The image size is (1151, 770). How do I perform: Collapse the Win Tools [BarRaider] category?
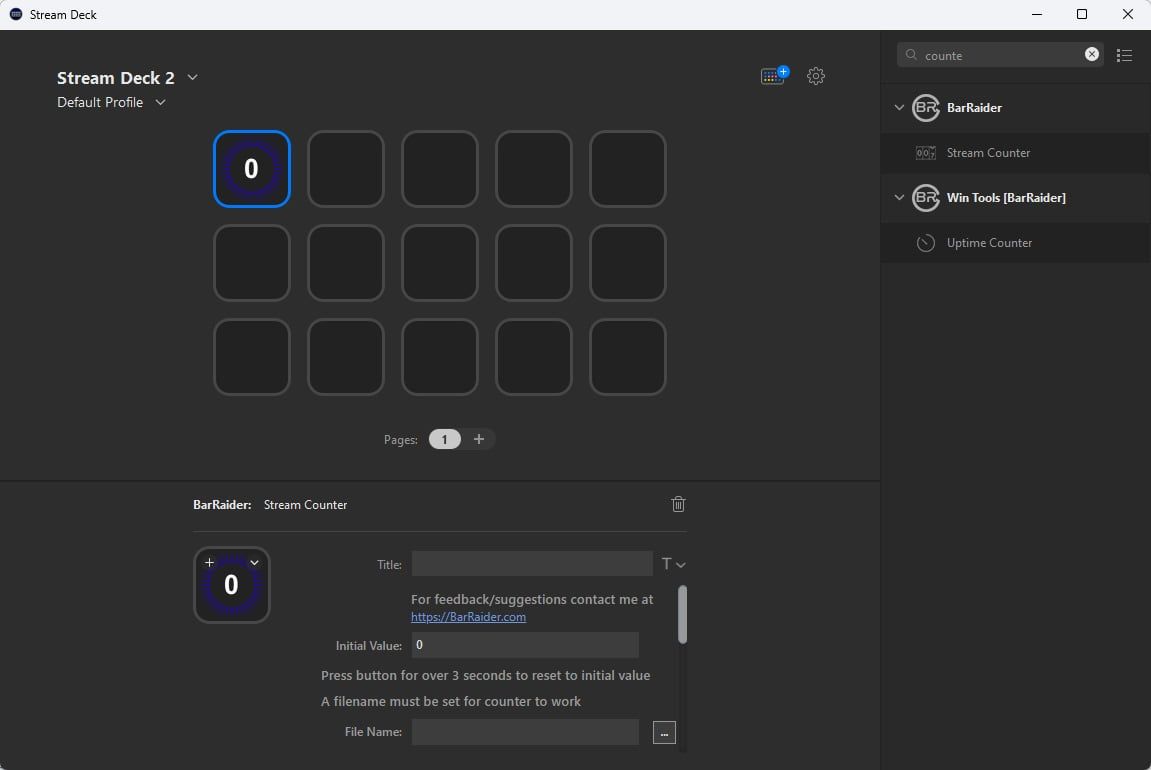pyautogui.click(x=899, y=198)
